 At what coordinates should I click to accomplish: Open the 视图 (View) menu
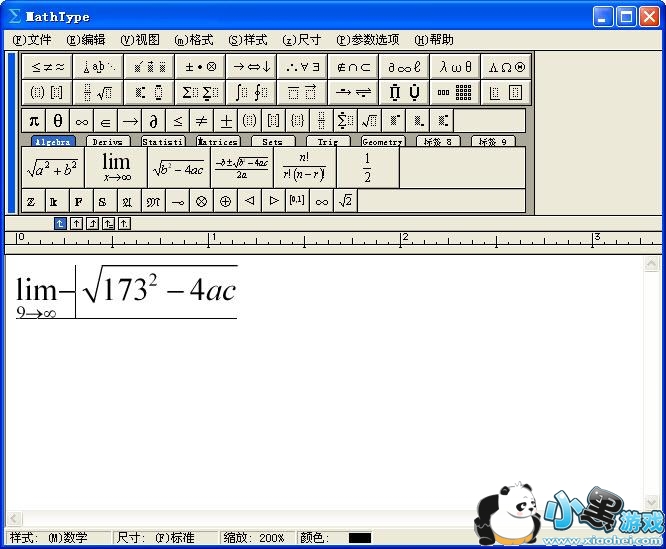[x=140, y=40]
